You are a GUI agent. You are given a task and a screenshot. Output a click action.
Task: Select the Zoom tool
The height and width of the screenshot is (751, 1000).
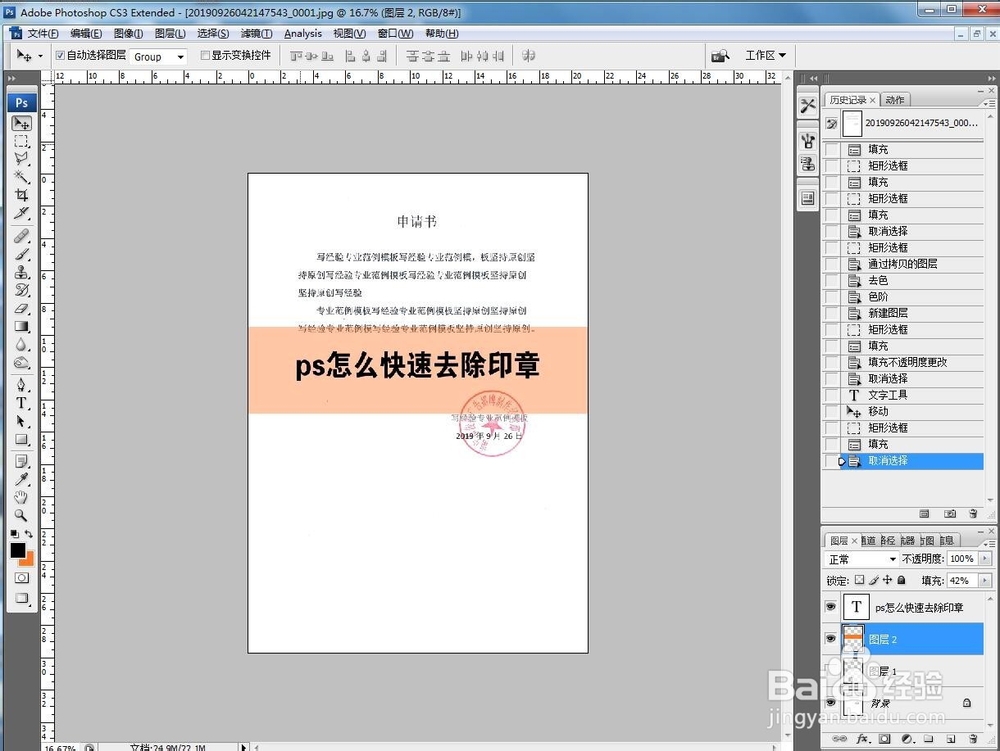[x=22, y=514]
